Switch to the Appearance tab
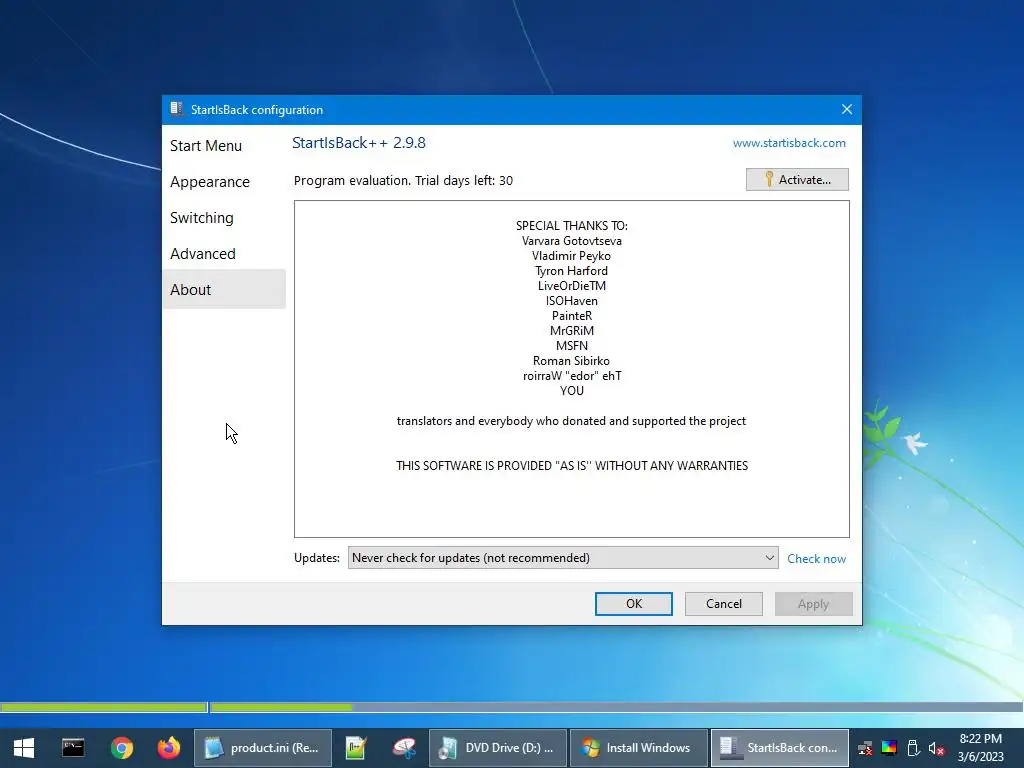 pos(210,182)
